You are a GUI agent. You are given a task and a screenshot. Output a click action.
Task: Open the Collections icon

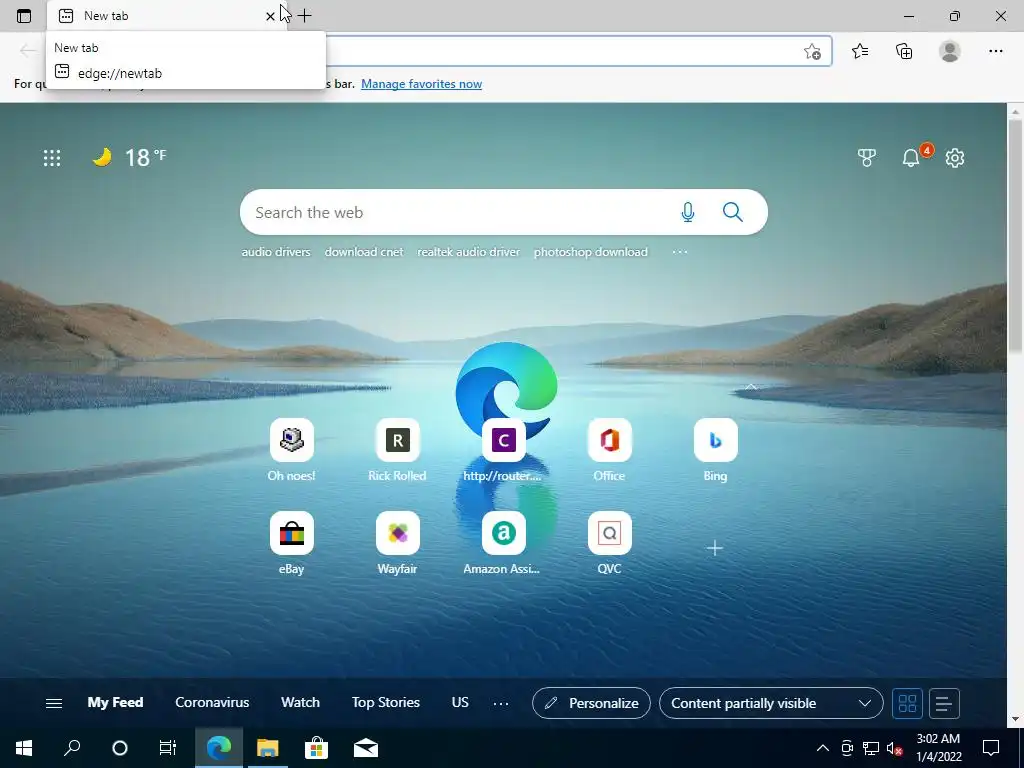click(x=904, y=51)
